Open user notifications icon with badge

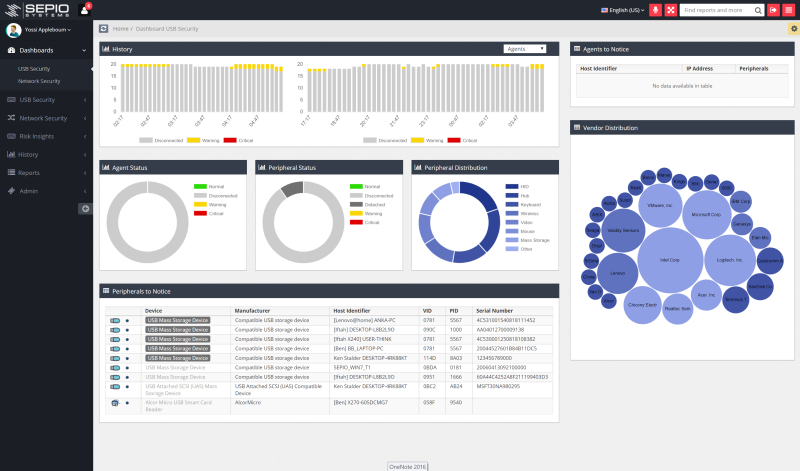click(x=85, y=10)
